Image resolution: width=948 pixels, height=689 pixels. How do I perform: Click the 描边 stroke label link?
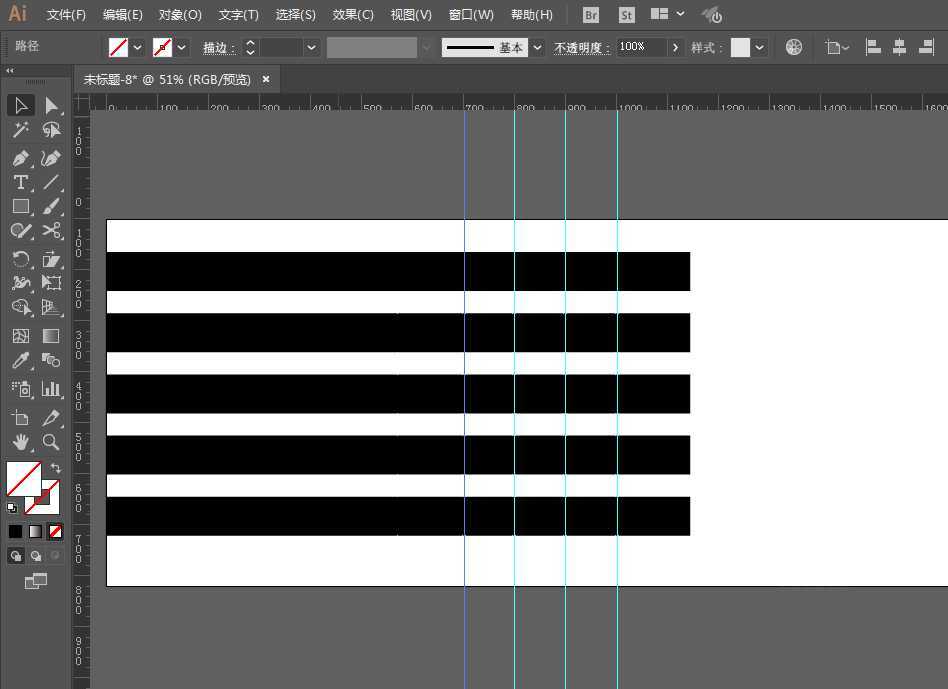219,48
